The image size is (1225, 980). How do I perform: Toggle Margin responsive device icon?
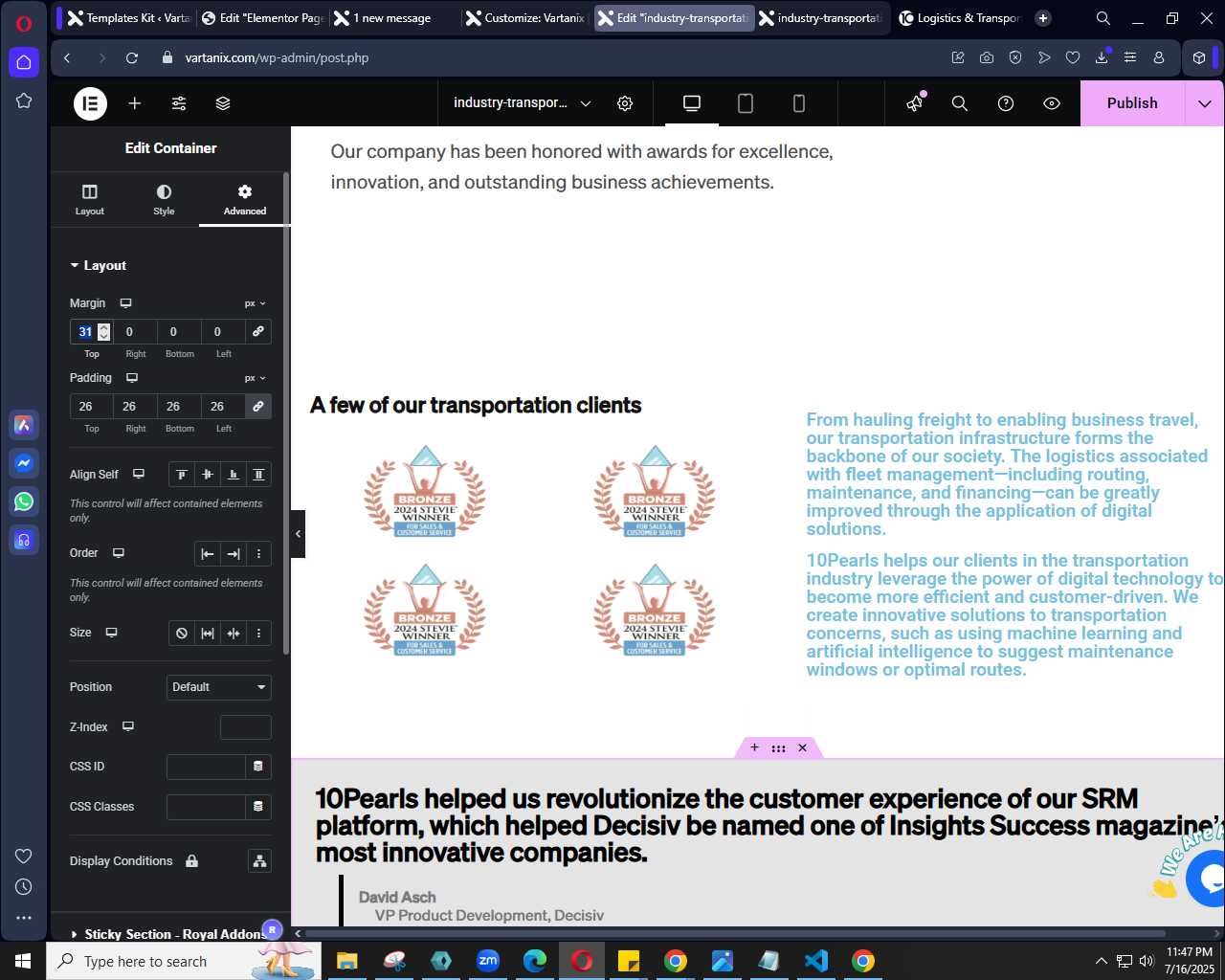125,303
